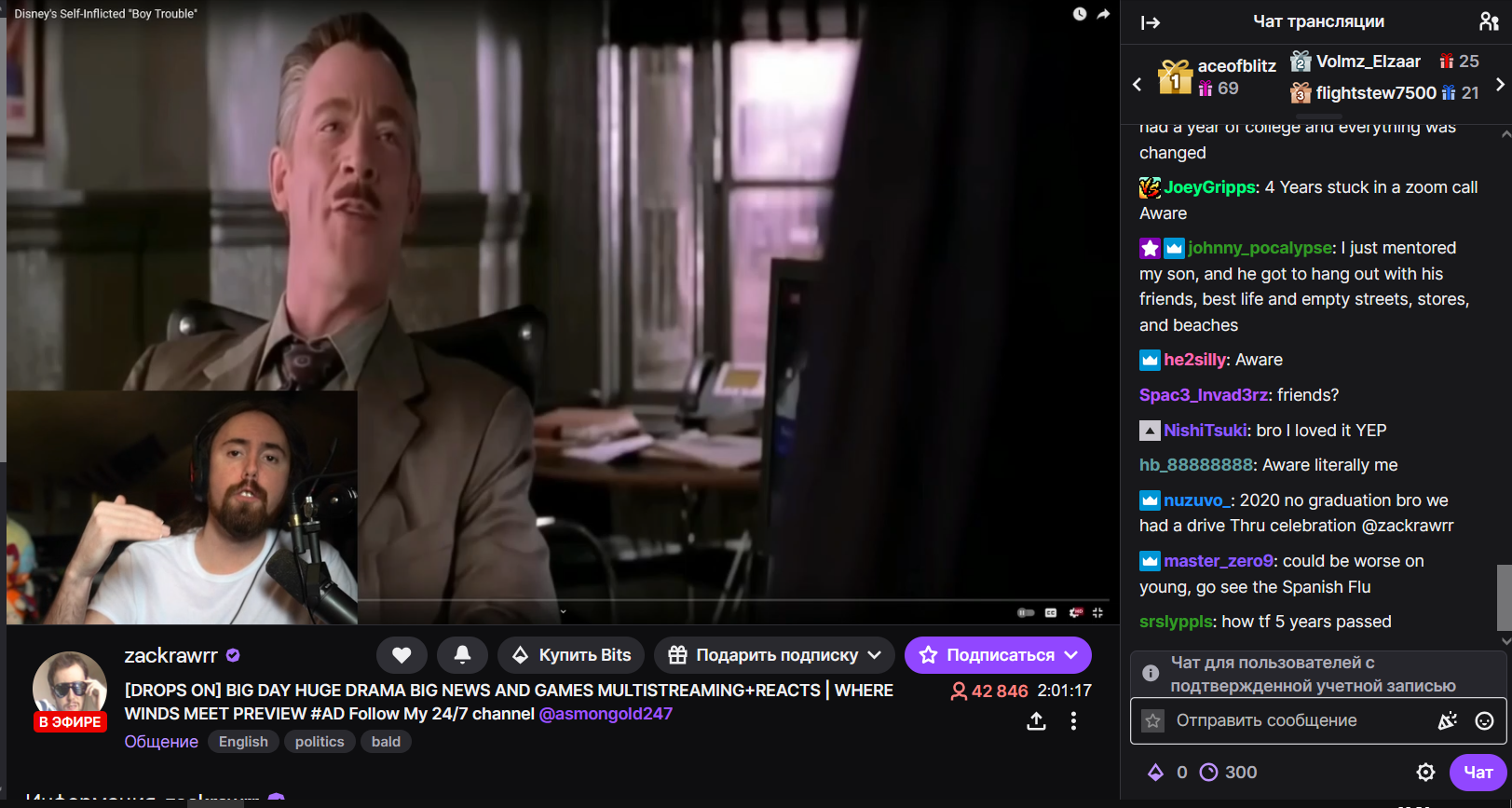Click the Bits balance diamond icon
Image resolution: width=1512 pixels, height=808 pixels.
click(x=1155, y=772)
